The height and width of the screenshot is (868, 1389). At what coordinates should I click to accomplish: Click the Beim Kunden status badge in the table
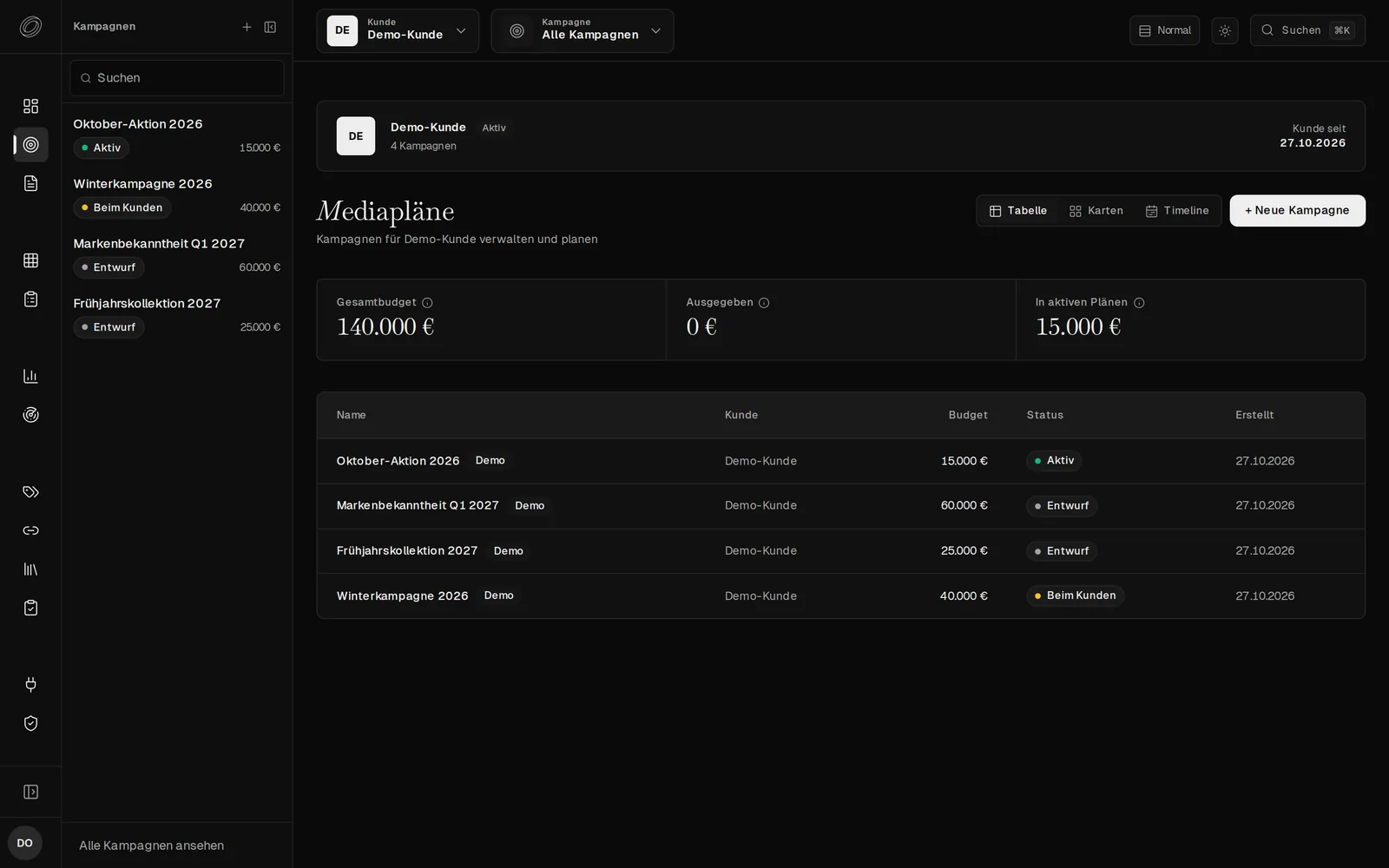click(1075, 595)
